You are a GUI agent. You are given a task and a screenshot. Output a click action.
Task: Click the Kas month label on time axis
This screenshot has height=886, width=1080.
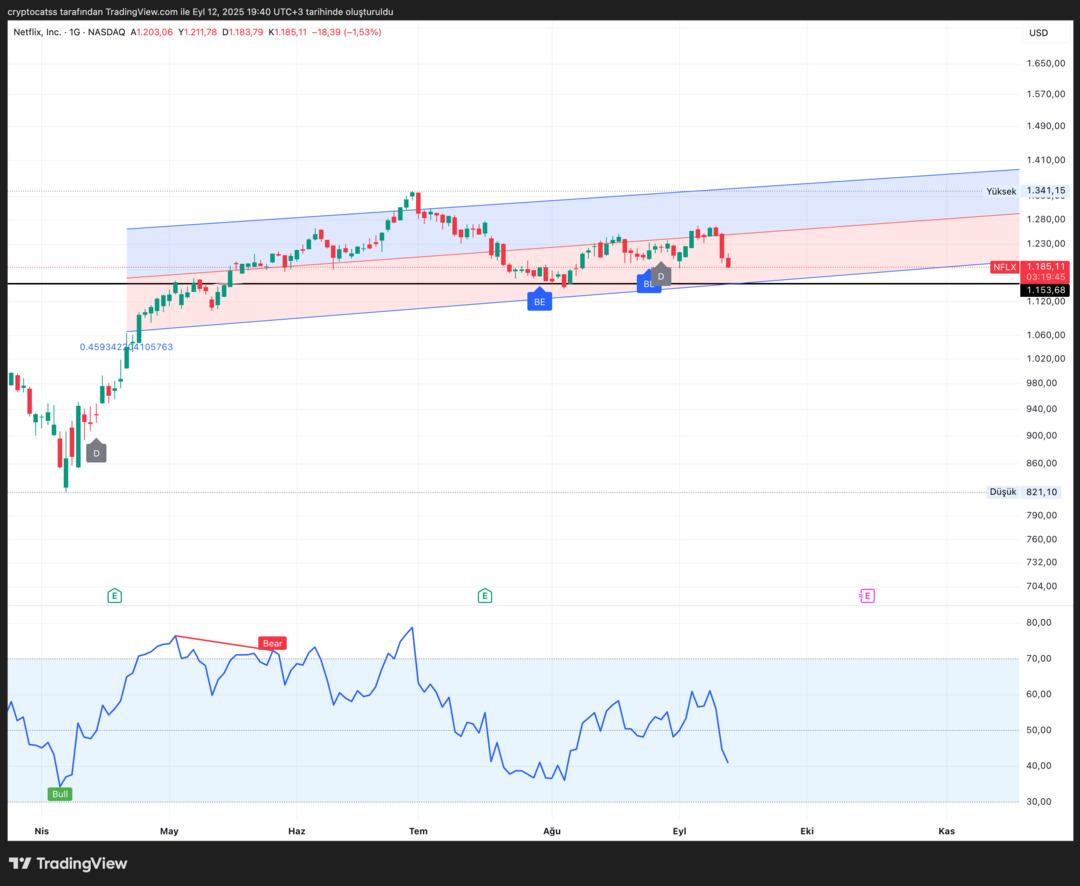(x=946, y=831)
